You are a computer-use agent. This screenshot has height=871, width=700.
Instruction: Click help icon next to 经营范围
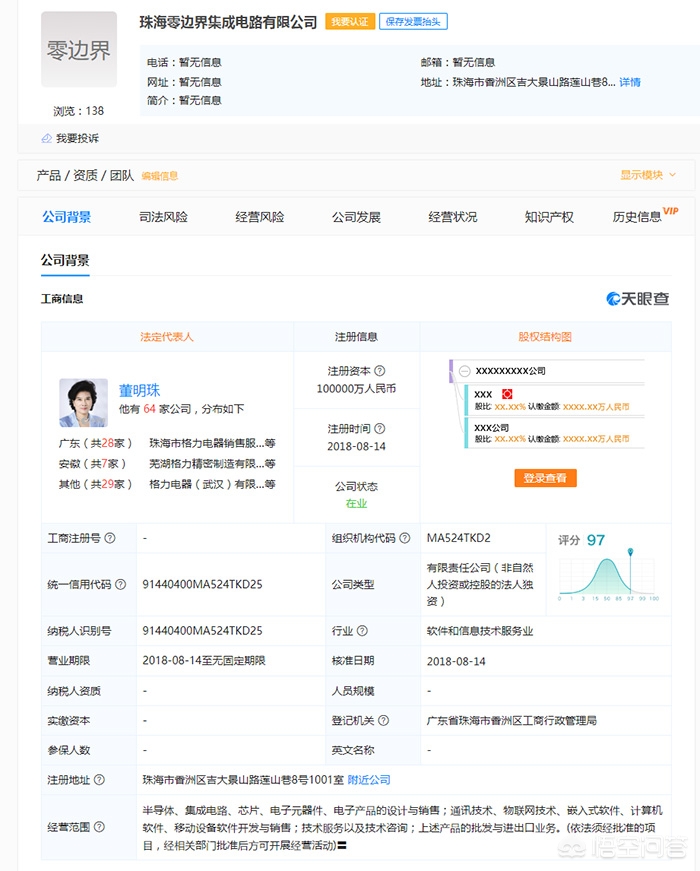[99, 827]
